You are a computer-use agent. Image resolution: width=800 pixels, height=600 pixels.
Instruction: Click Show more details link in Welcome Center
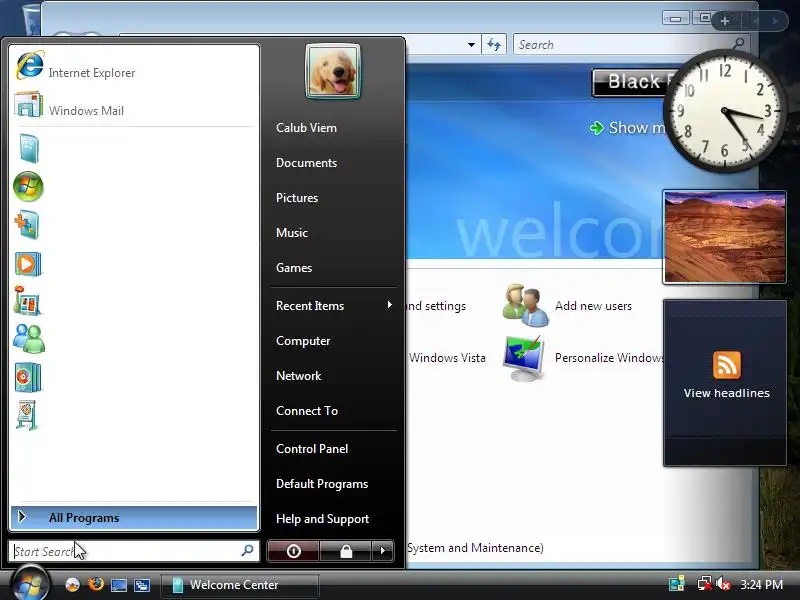630,128
